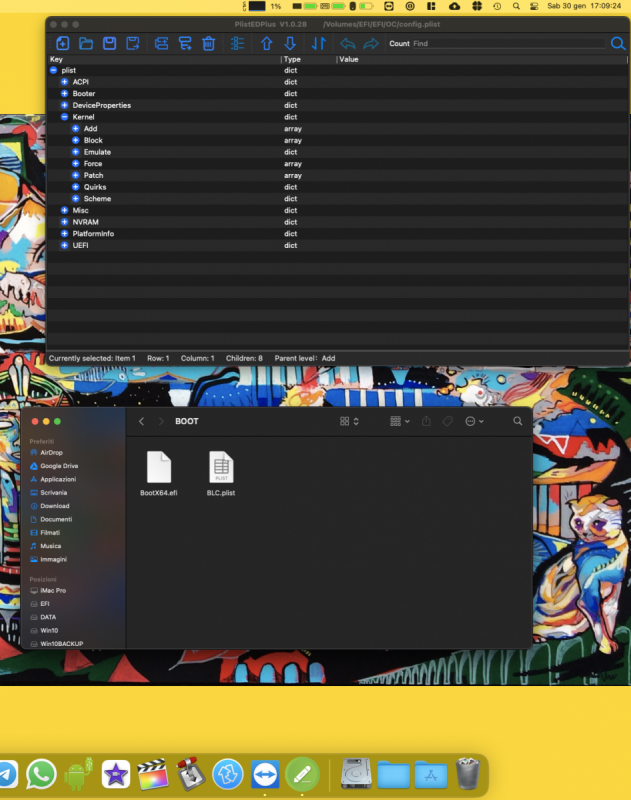Expand the UEFI dict
631x800 pixels.
coord(64,245)
